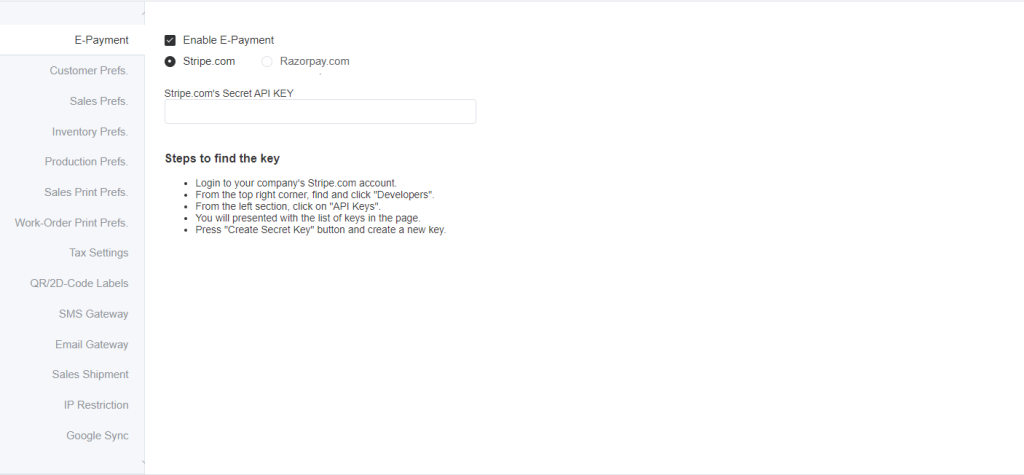Click the Stripe Secret API KEY field
This screenshot has width=1024, height=475.
point(320,112)
